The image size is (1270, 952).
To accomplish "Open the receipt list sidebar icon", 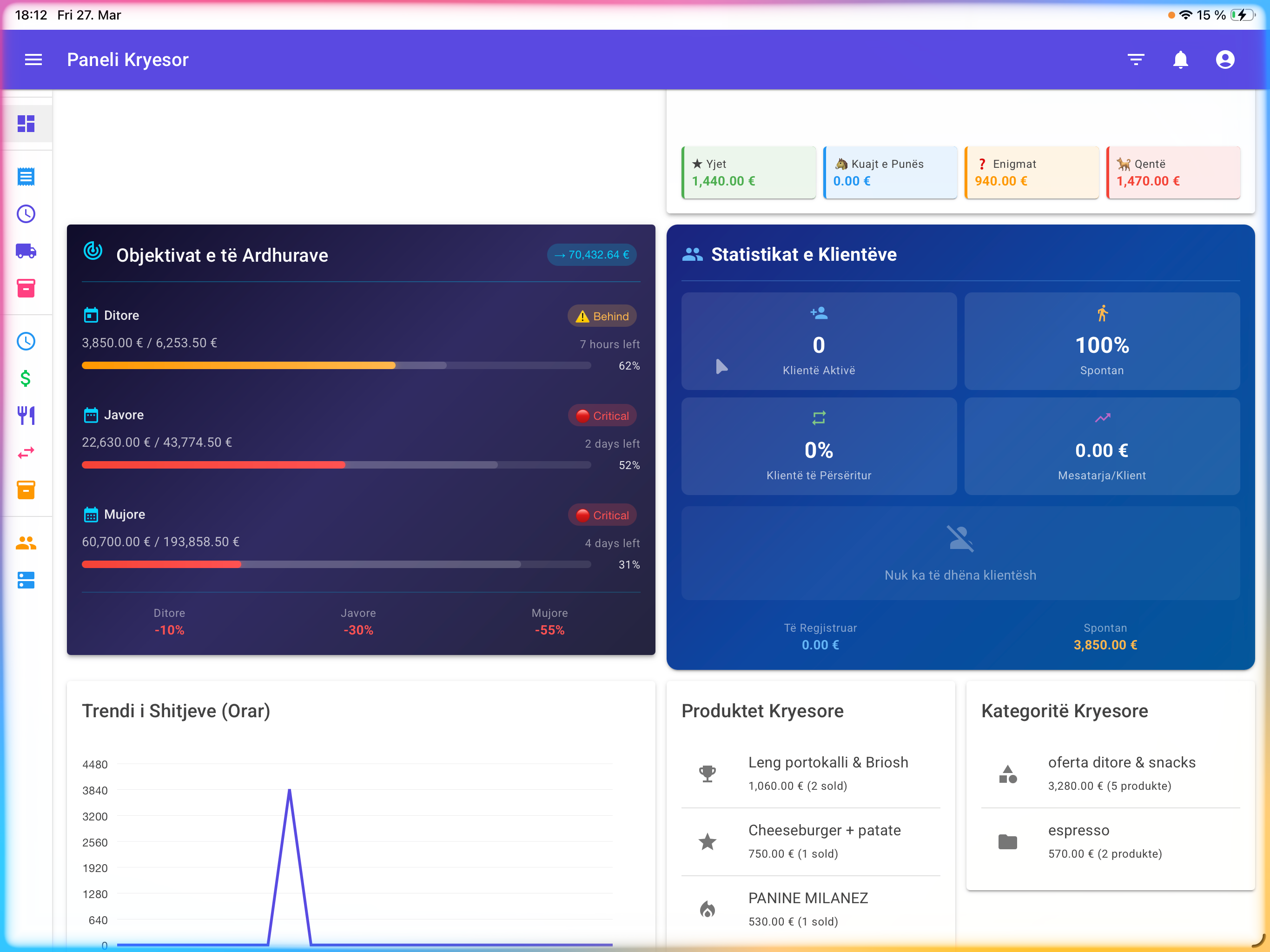I will 26,176.
